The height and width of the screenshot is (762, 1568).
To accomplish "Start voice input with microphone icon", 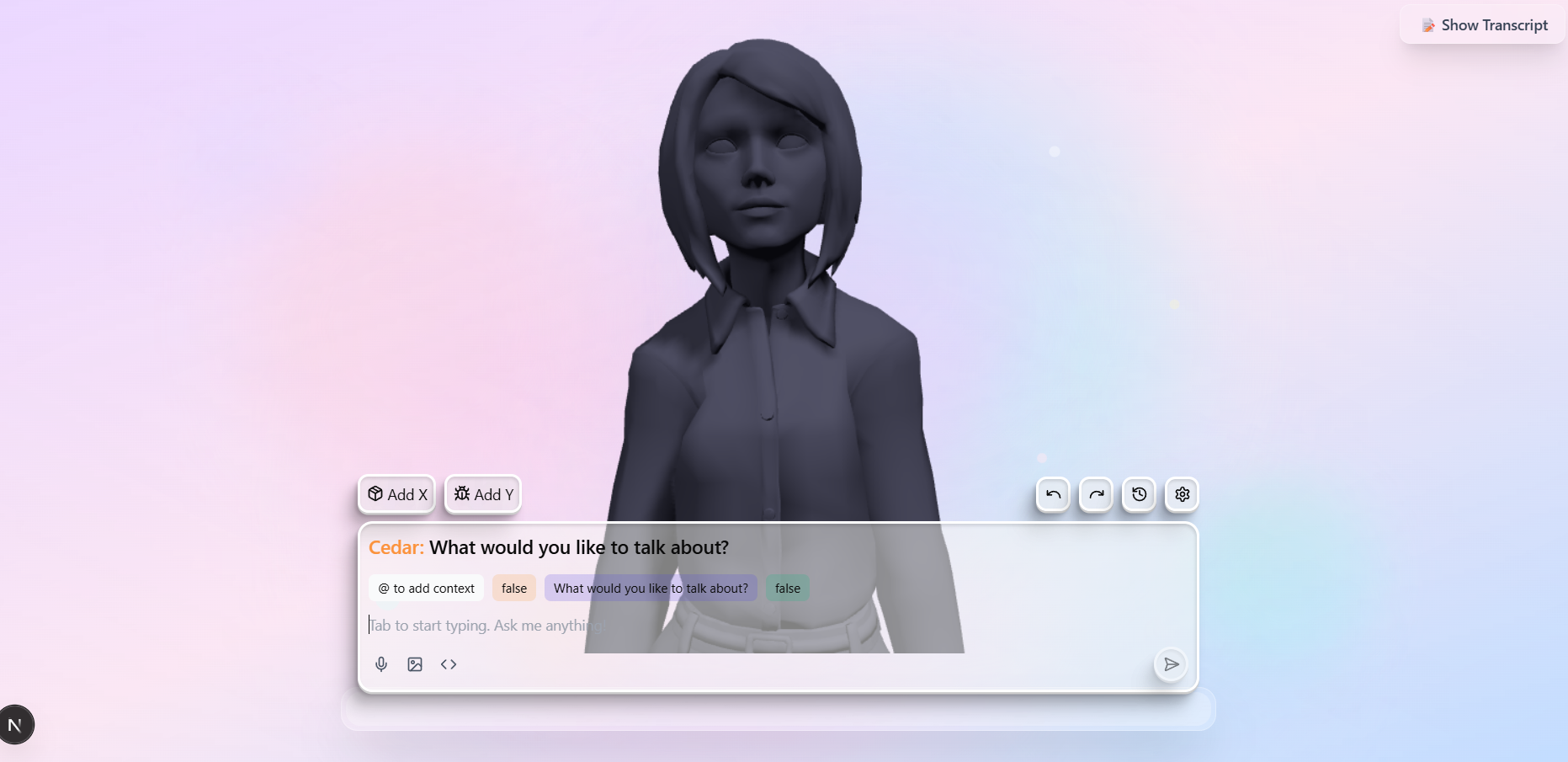I will click(381, 664).
